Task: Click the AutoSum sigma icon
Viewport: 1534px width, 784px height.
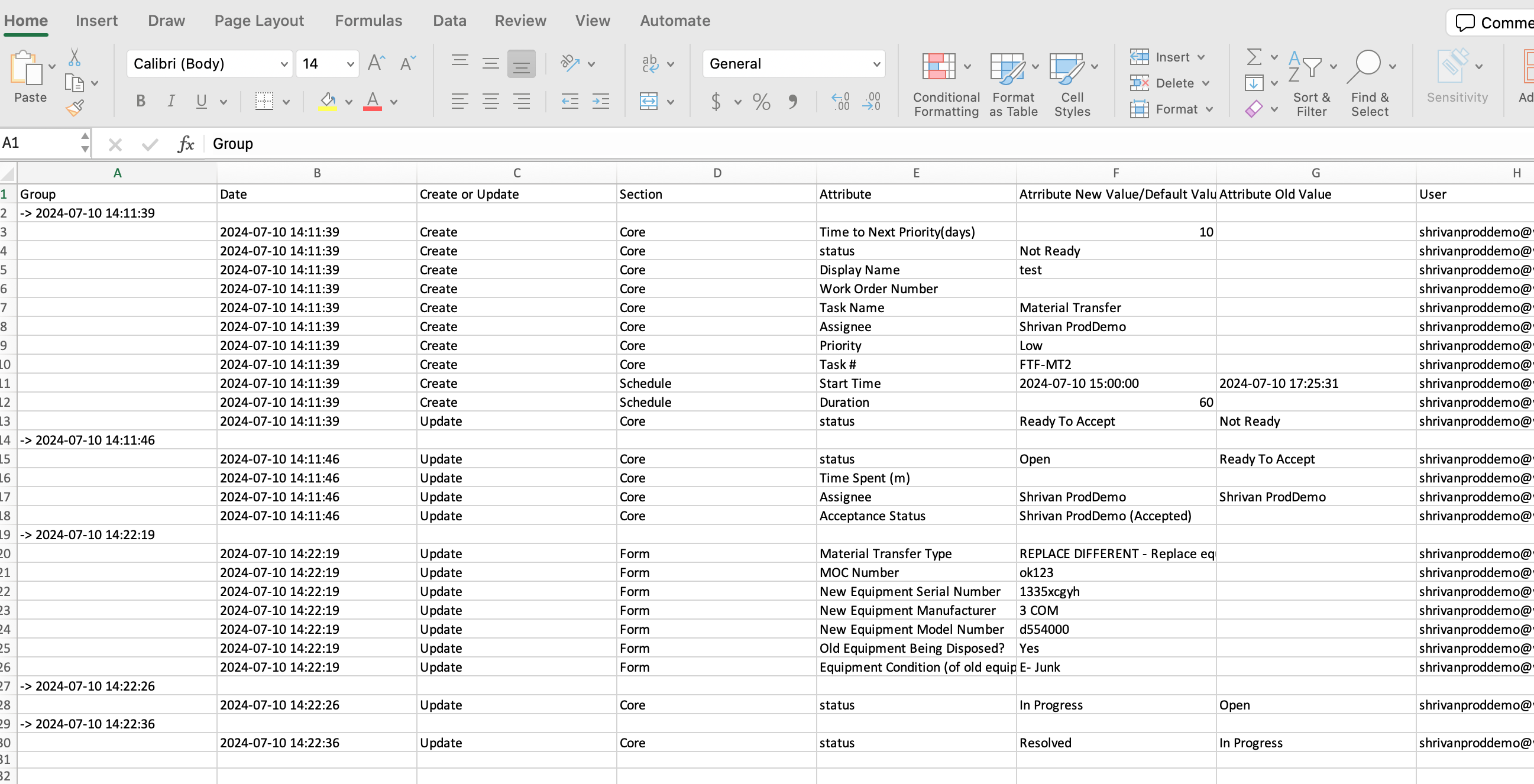Action: [x=1254, y=57]
